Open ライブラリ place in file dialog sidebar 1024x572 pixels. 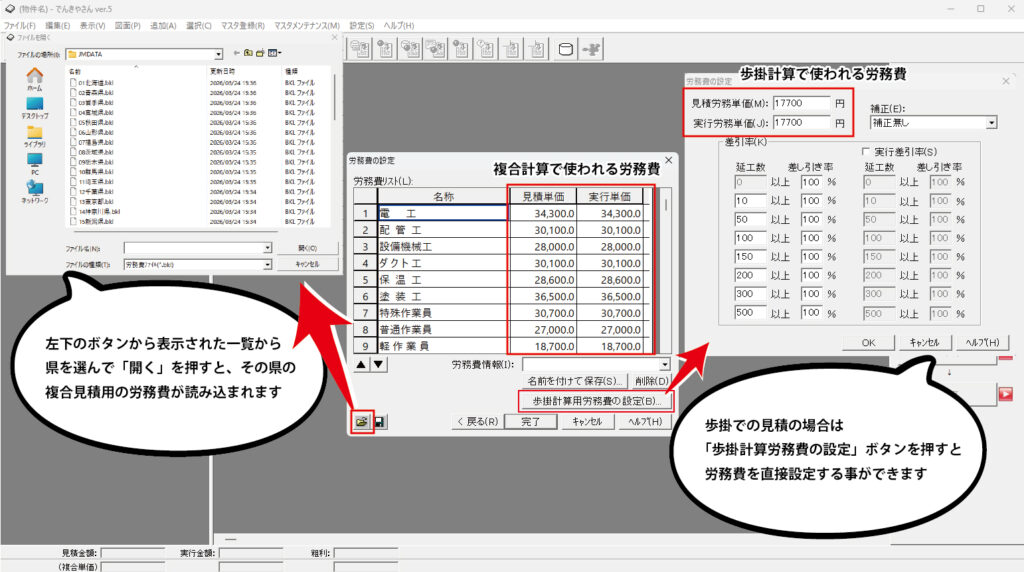click(35, 136)
